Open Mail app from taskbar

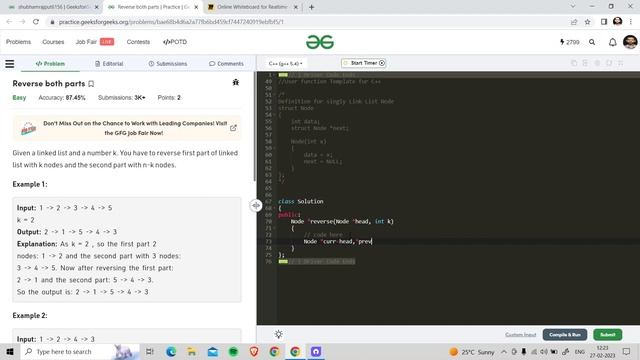pos(213,351)
